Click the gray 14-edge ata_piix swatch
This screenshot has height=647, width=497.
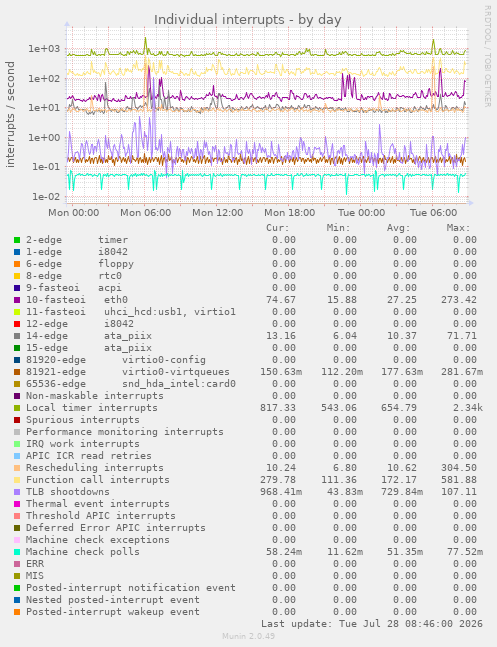[x=17, y=336]
